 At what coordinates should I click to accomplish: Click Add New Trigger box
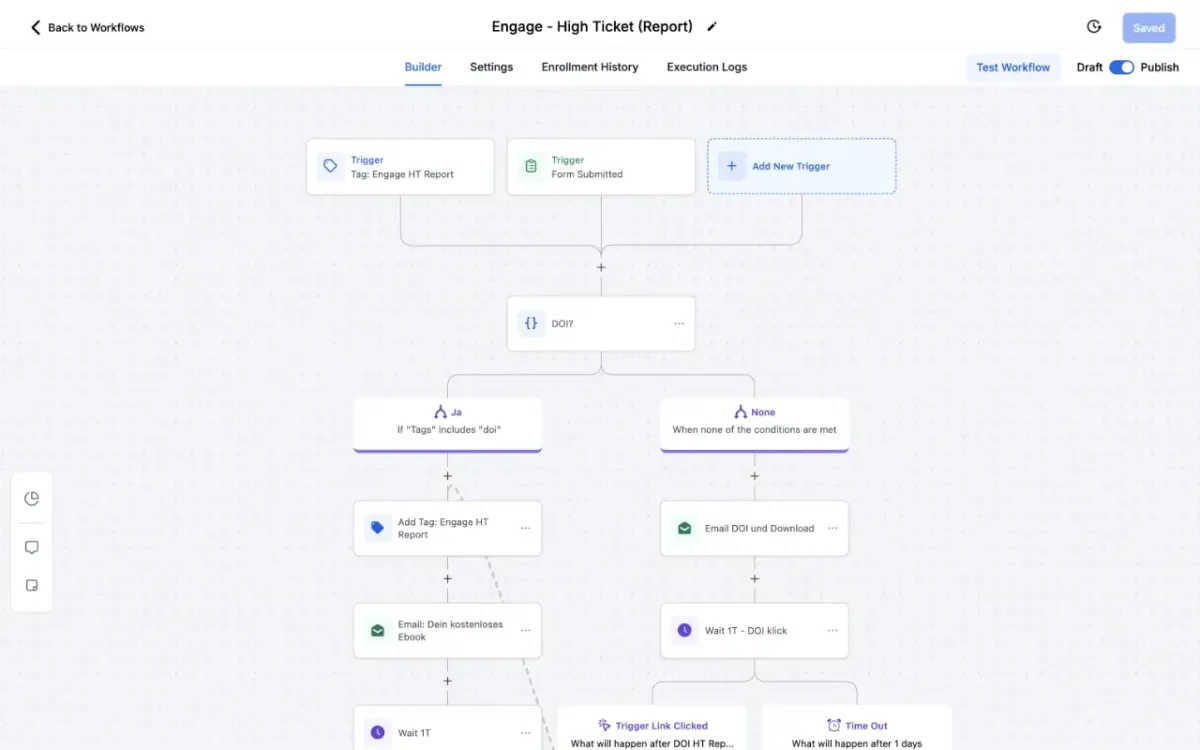click(801, 166)
